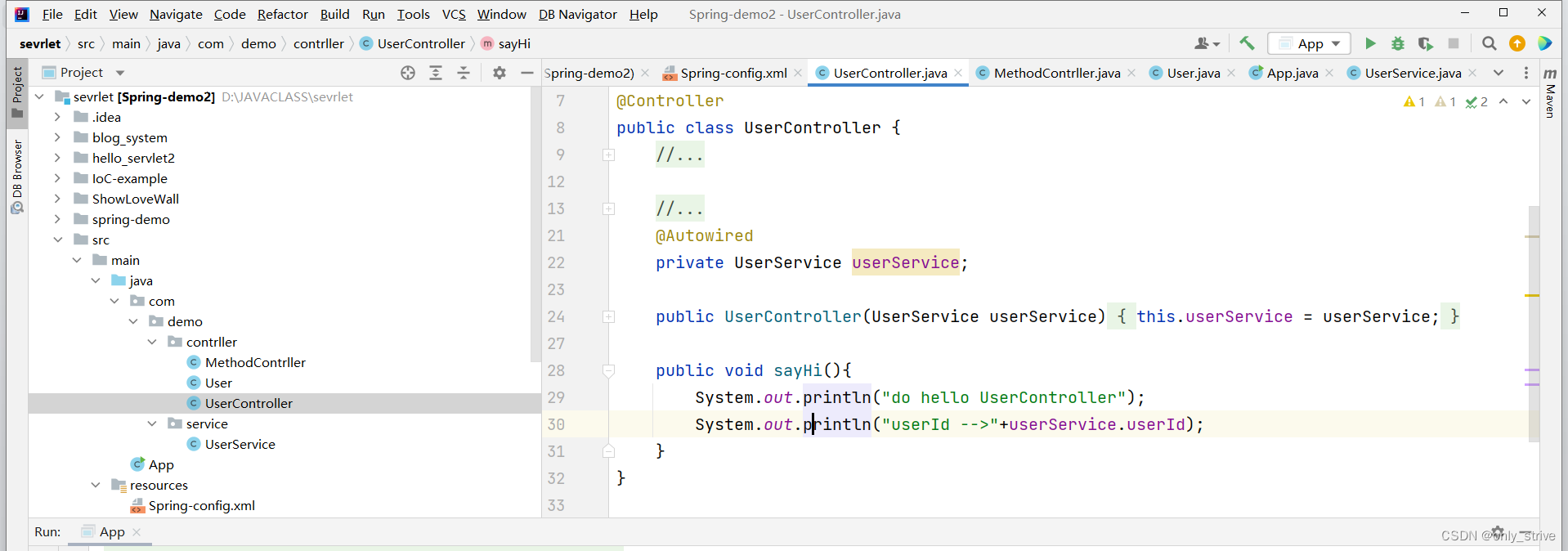The height and width of the screenshot is (551, 1568).
Task: Start debugging with the bug icon
Action: 1398,43
